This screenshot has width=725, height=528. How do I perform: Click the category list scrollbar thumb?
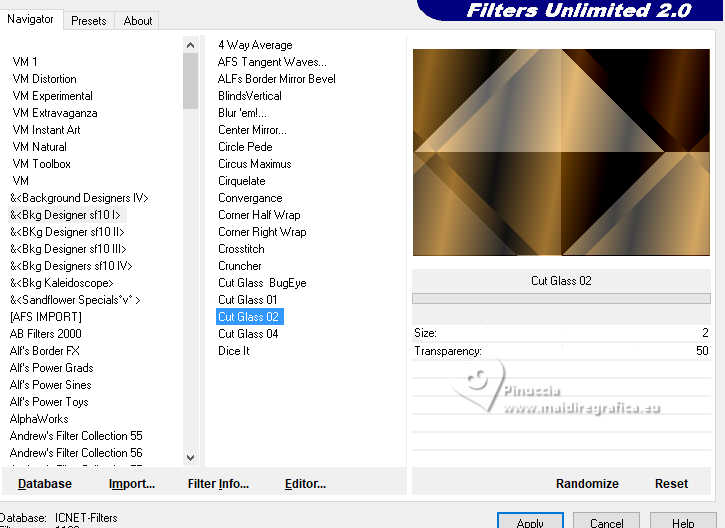point(190,80)
